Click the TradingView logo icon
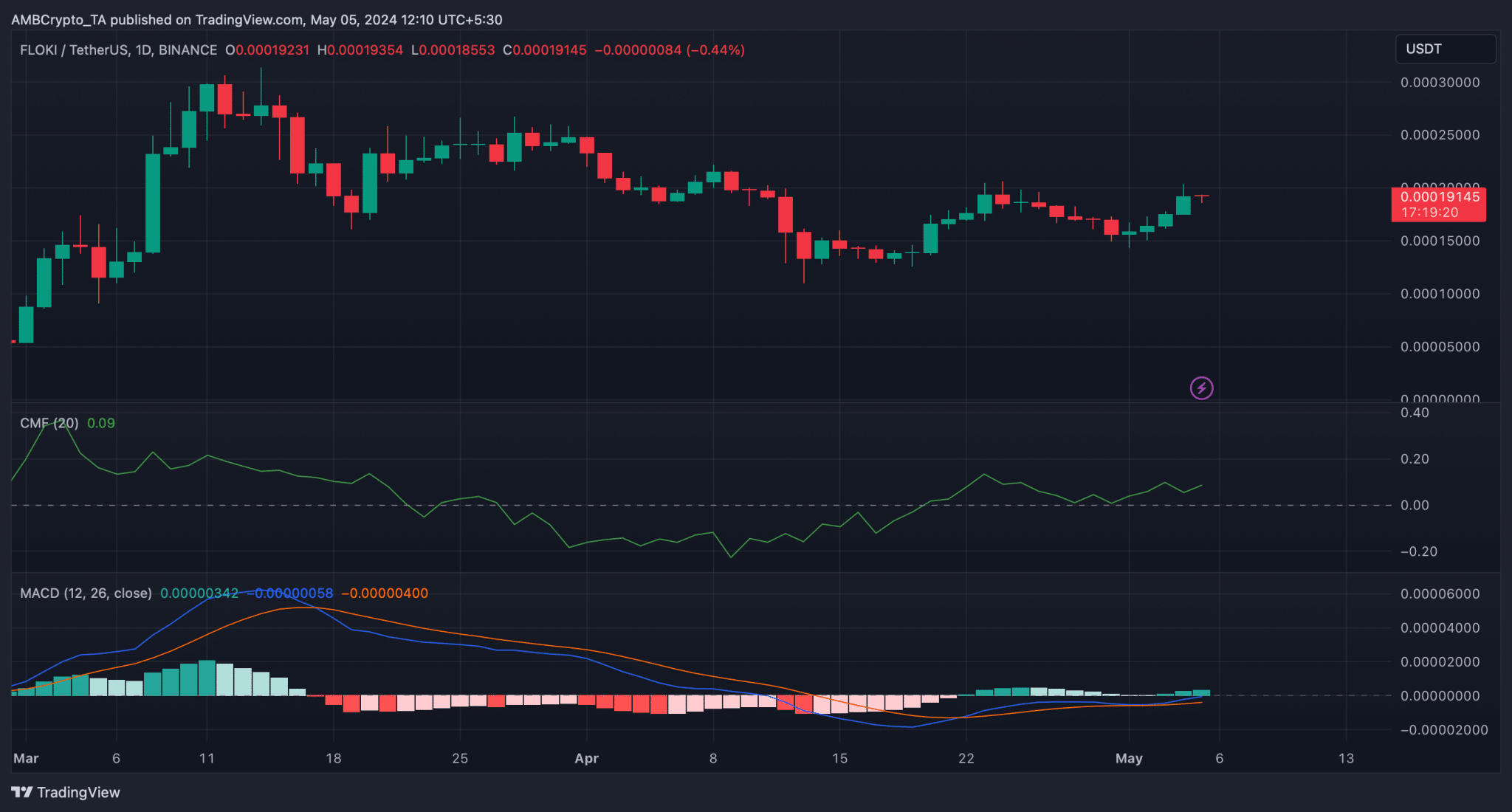Screen dimensions: 1512x812 tap(21, 792)
